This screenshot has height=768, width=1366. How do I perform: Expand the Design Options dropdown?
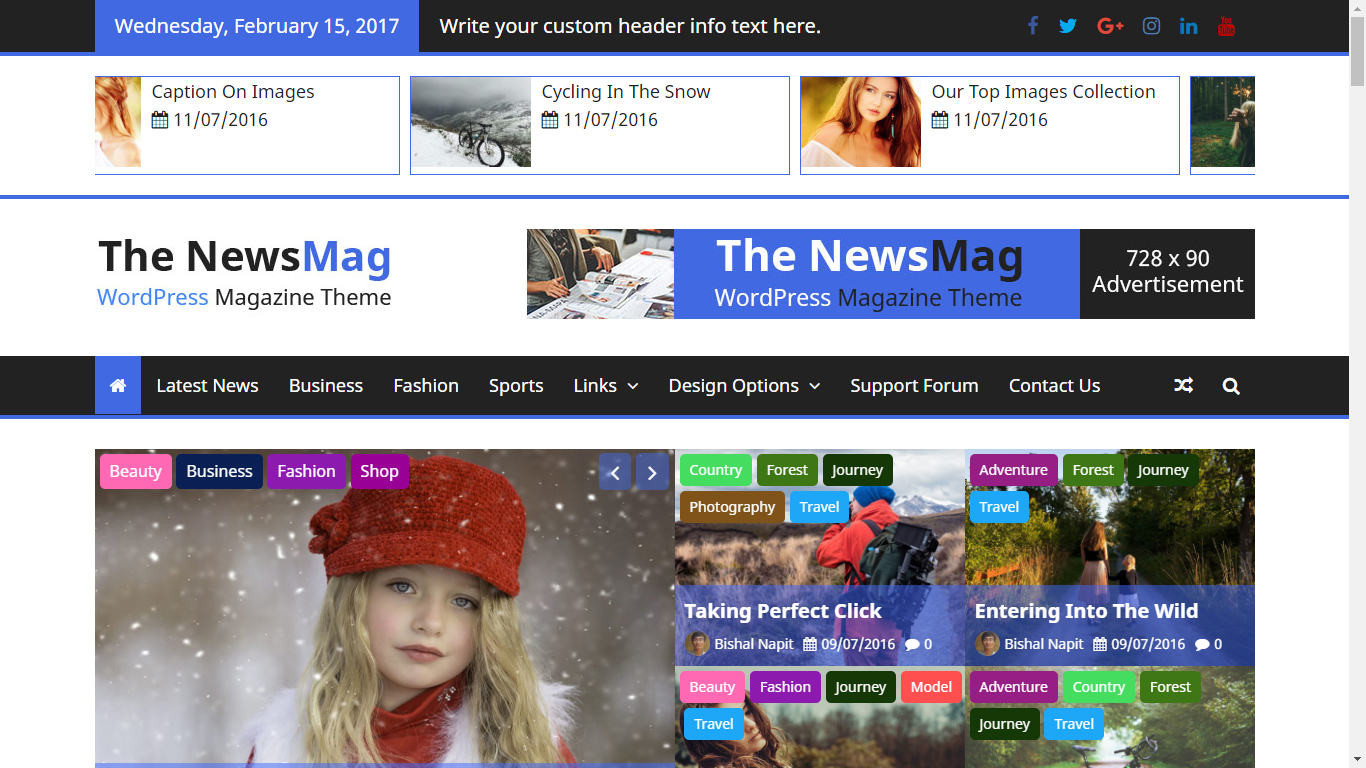tap(744, 386)
